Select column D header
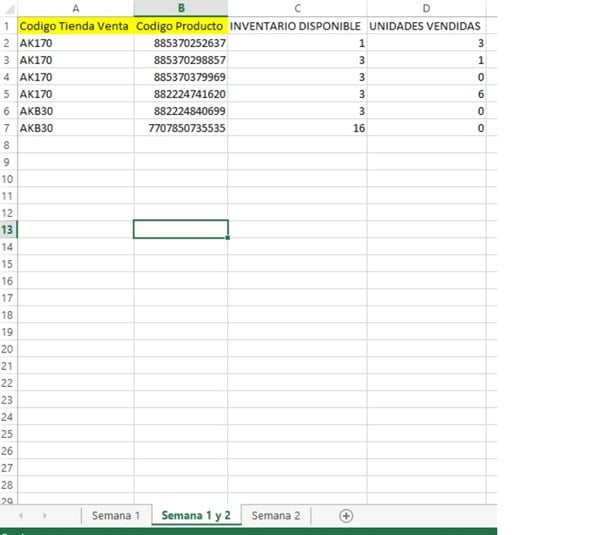The image size is (600, 535). [426, 8]
